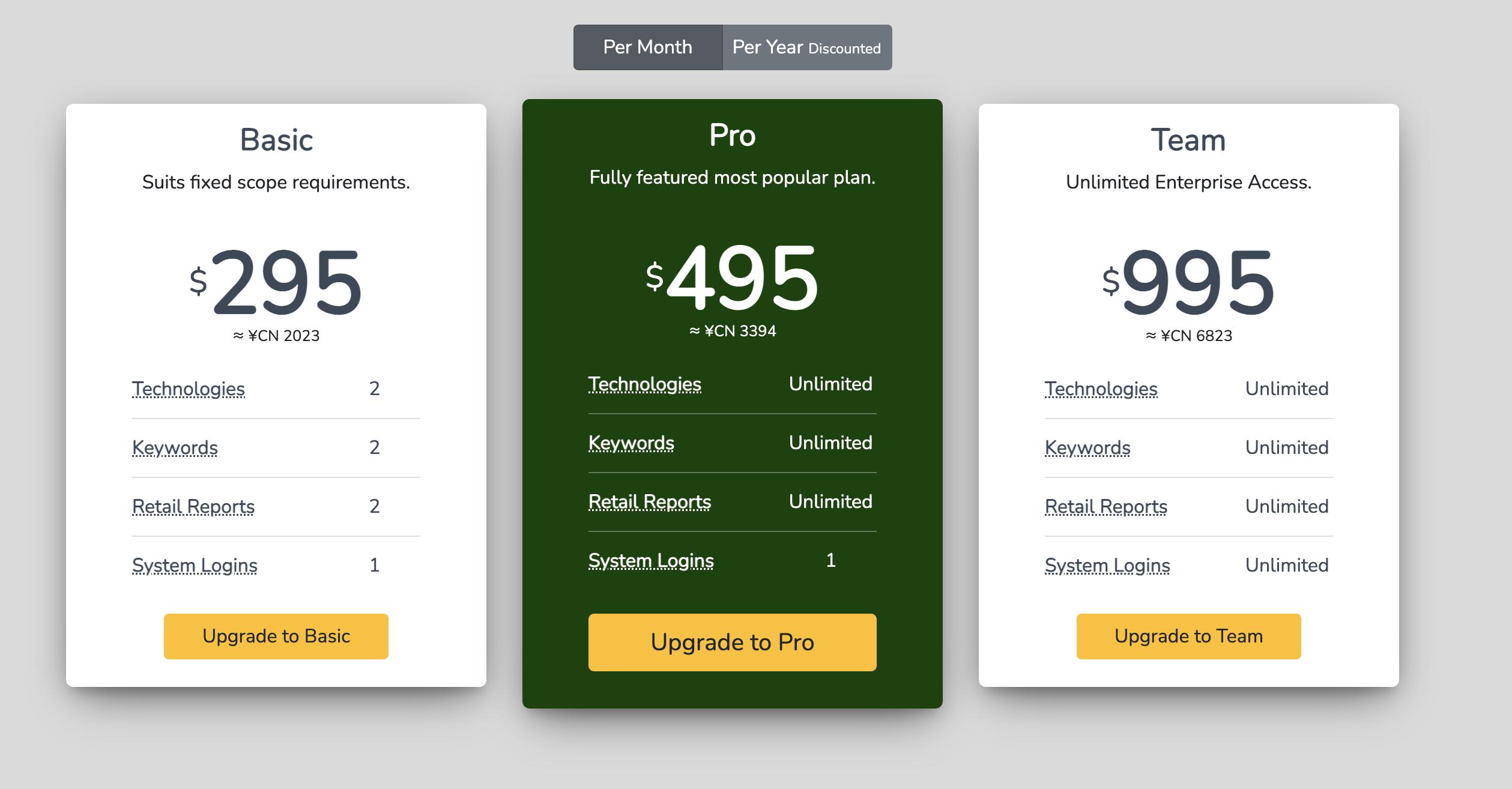This screenshot has width=1512, height=789.
Task: Click the Upgrade to Basic button
Action: 276,636
